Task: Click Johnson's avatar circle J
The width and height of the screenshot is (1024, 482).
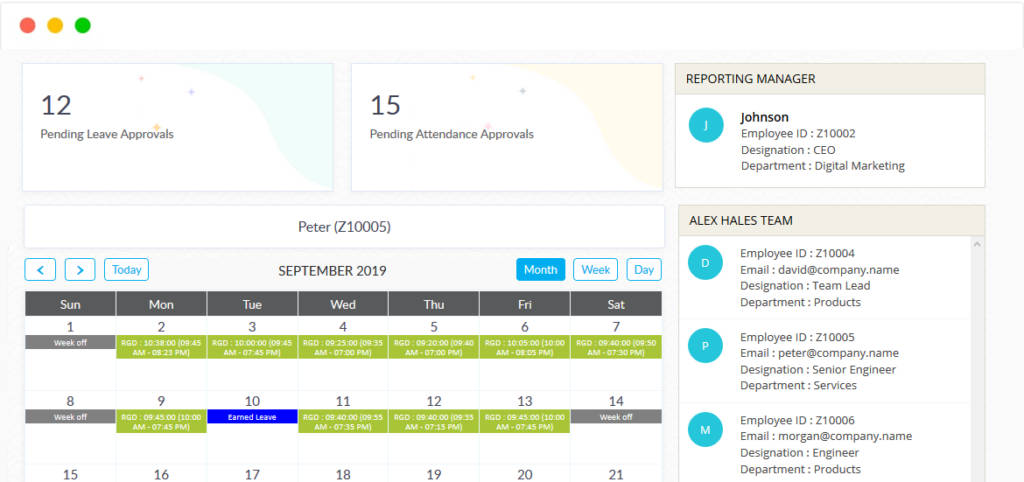Action: pos(706,125)
